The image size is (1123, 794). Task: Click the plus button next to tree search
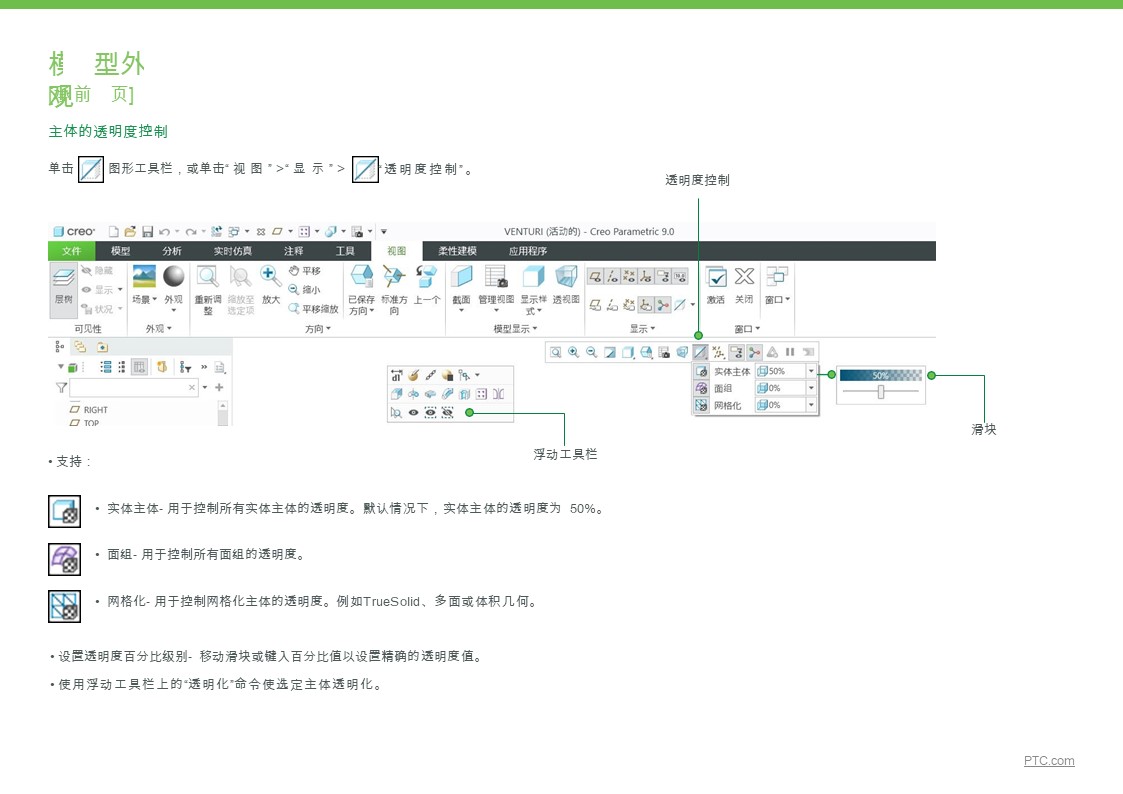coord(219,387)
